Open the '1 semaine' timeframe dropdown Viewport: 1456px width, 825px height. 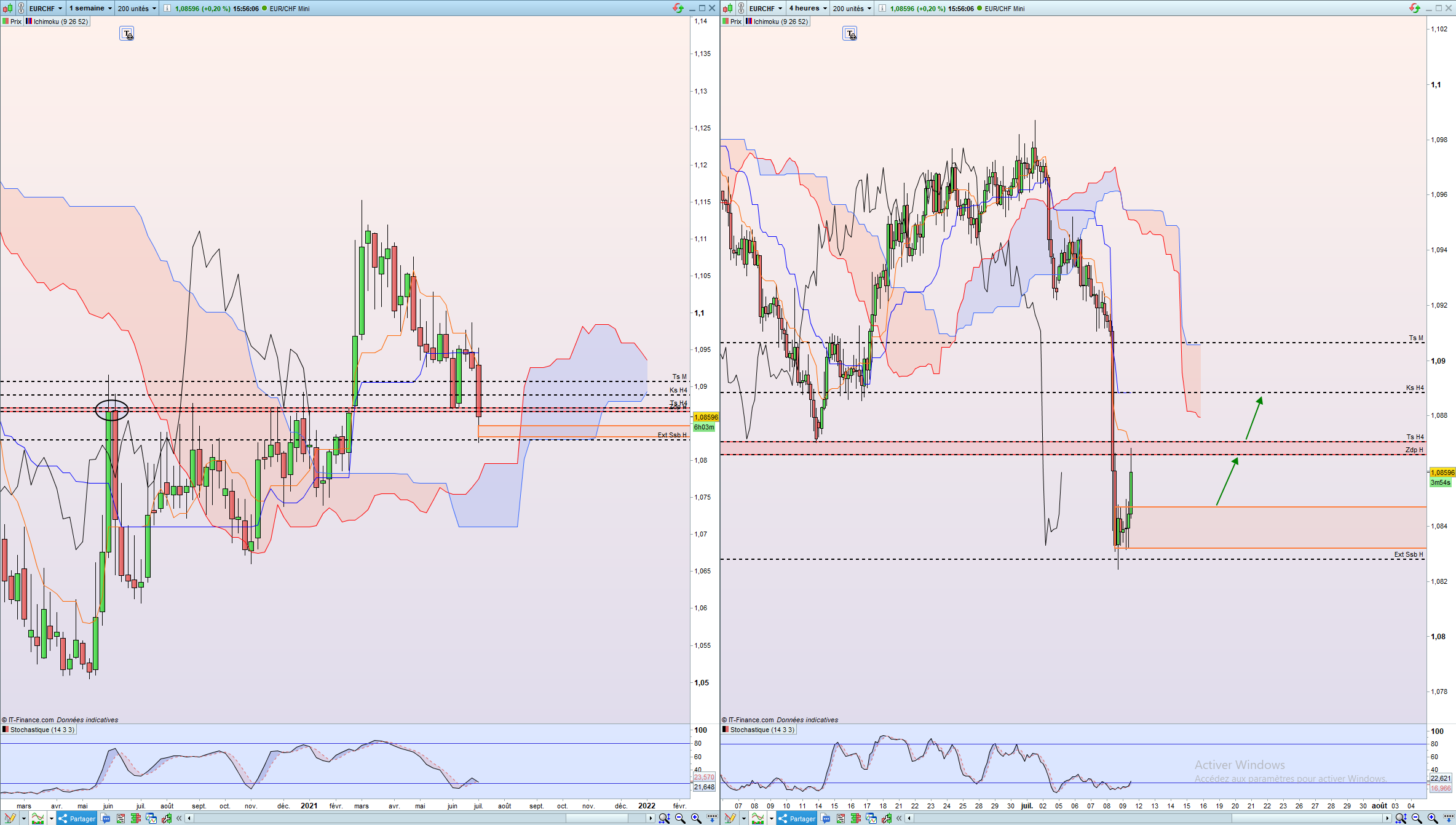[x=90, y=8]
